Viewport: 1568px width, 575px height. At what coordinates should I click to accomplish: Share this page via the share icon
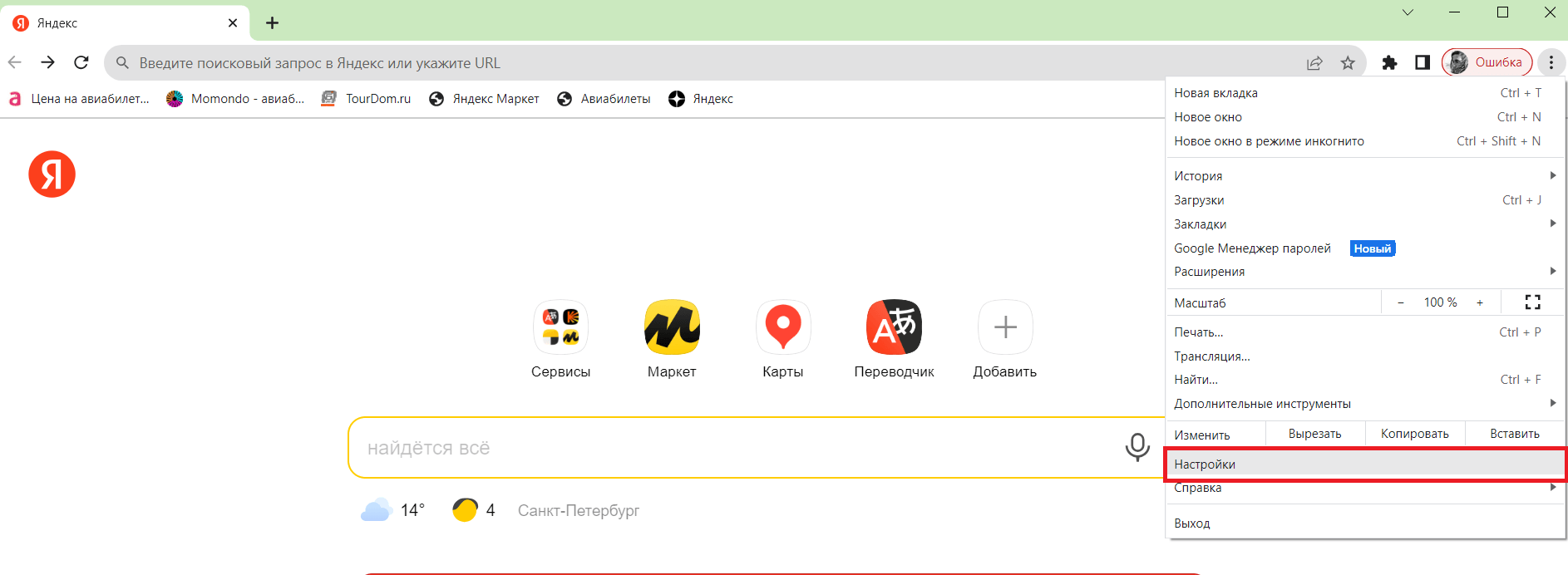point(1314,63)
